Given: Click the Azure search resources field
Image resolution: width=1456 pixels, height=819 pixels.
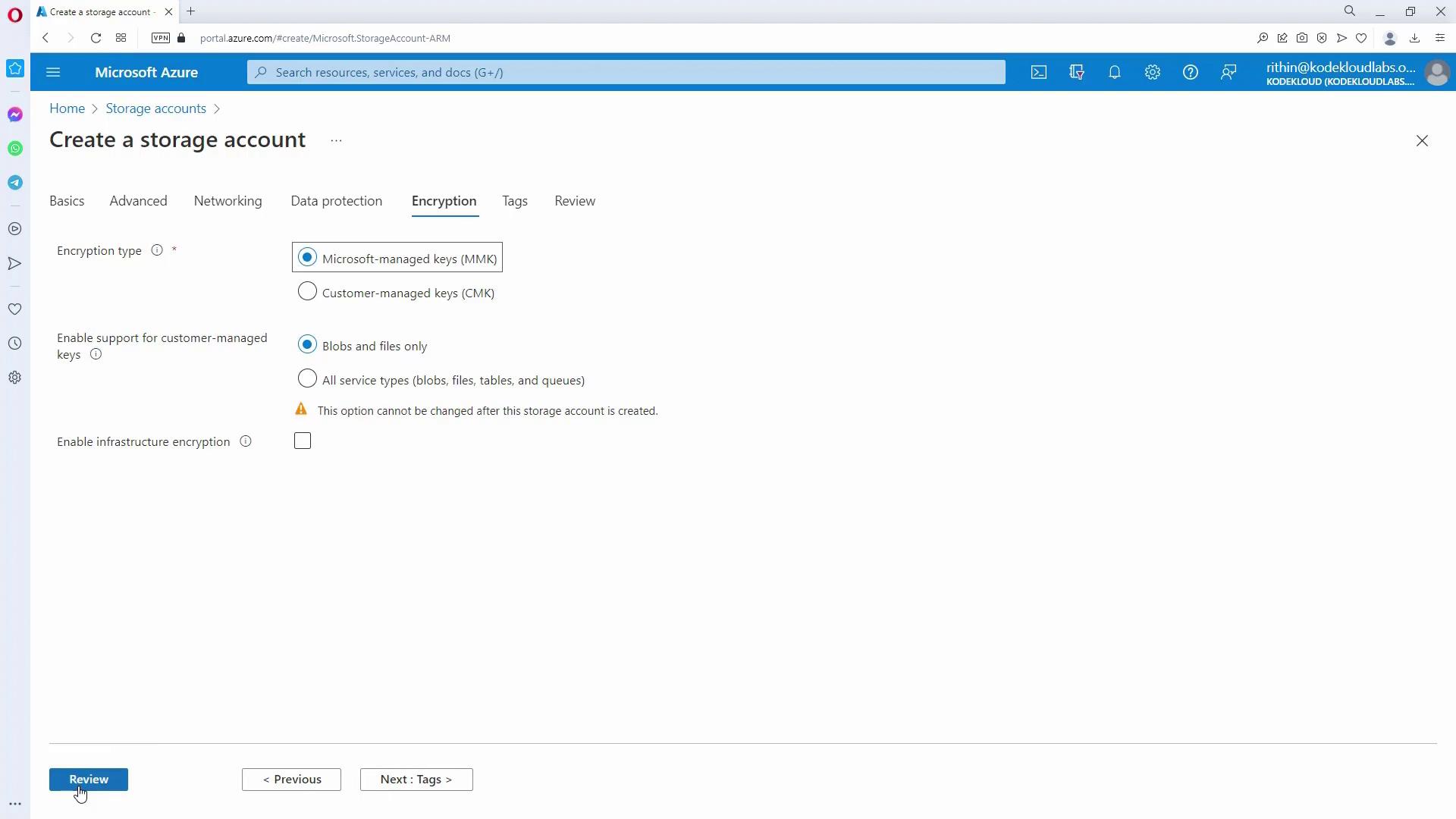Looking at the screenshot, I should click(x=626, y=72).
